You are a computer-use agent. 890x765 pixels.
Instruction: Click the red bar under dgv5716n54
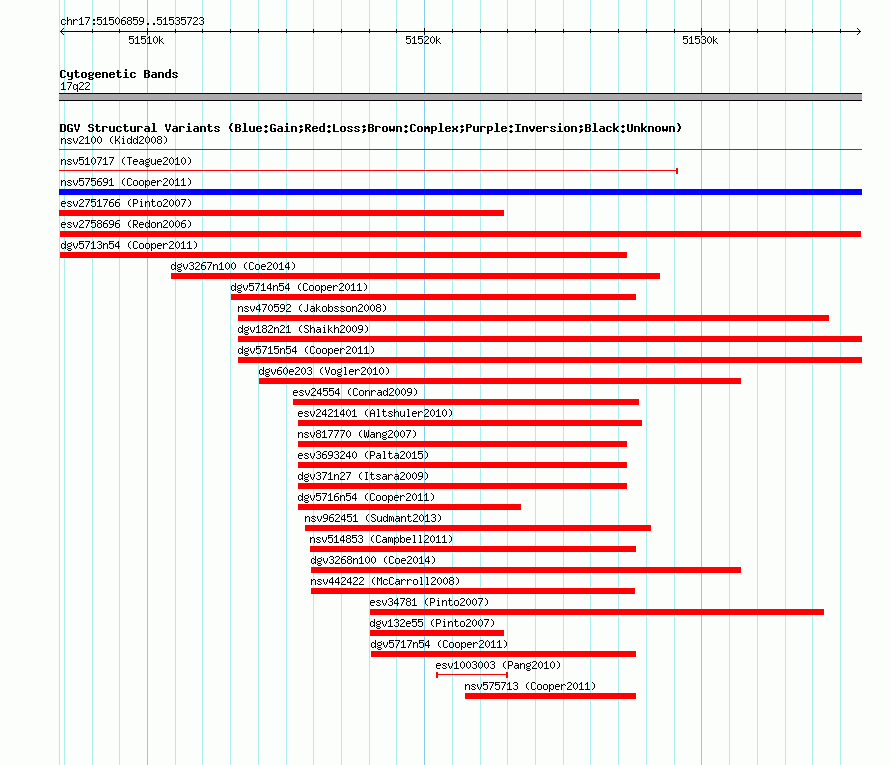pyautogui.click(x=409, y=507)
